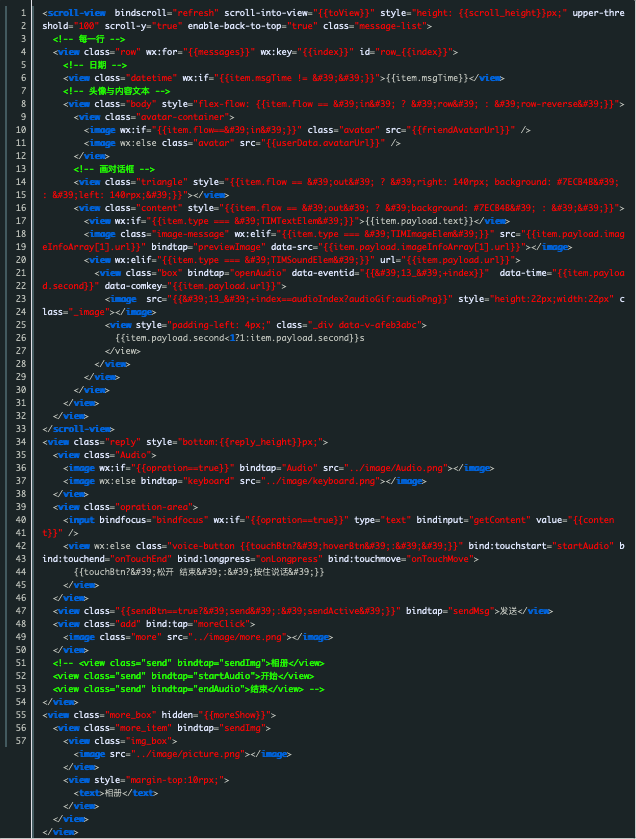Click line number 26 in gutter

point(20,338)
